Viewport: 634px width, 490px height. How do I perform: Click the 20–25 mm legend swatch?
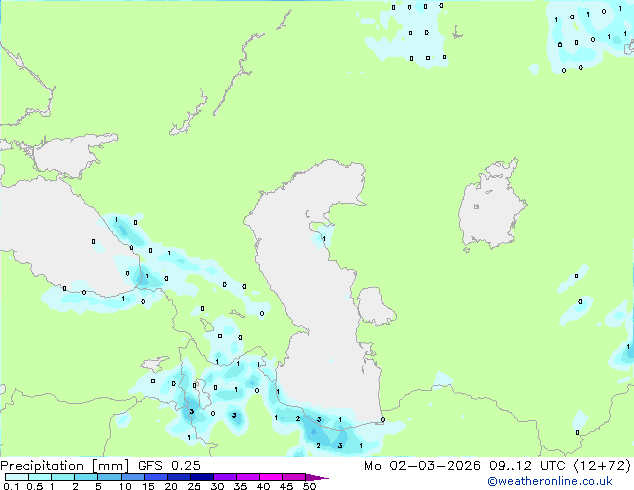pyautogui.click(x=178, y=477)
